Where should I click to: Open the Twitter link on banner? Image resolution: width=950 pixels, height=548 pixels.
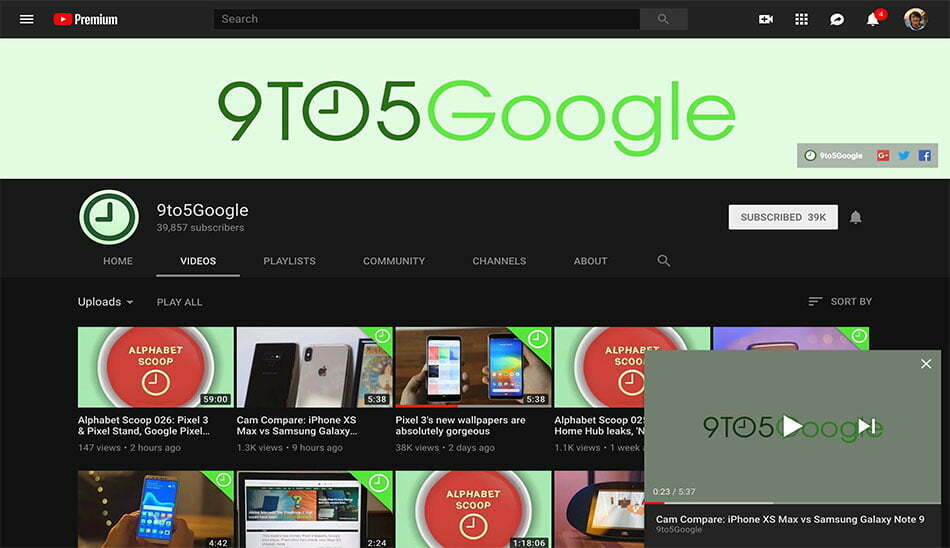[x=904, y=156]
